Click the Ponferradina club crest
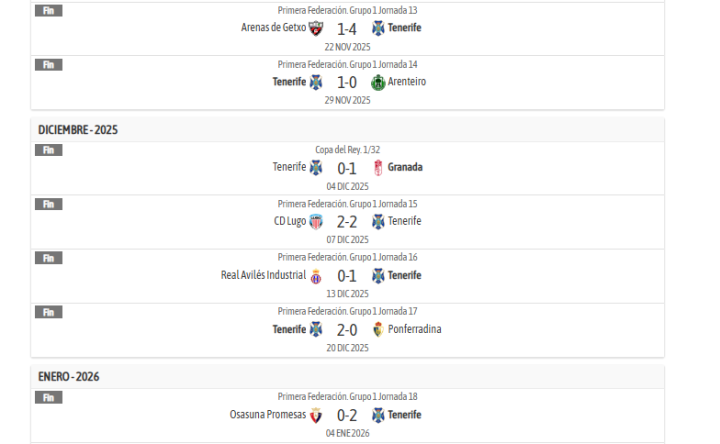The image size is (720, 444). (378, 330)
